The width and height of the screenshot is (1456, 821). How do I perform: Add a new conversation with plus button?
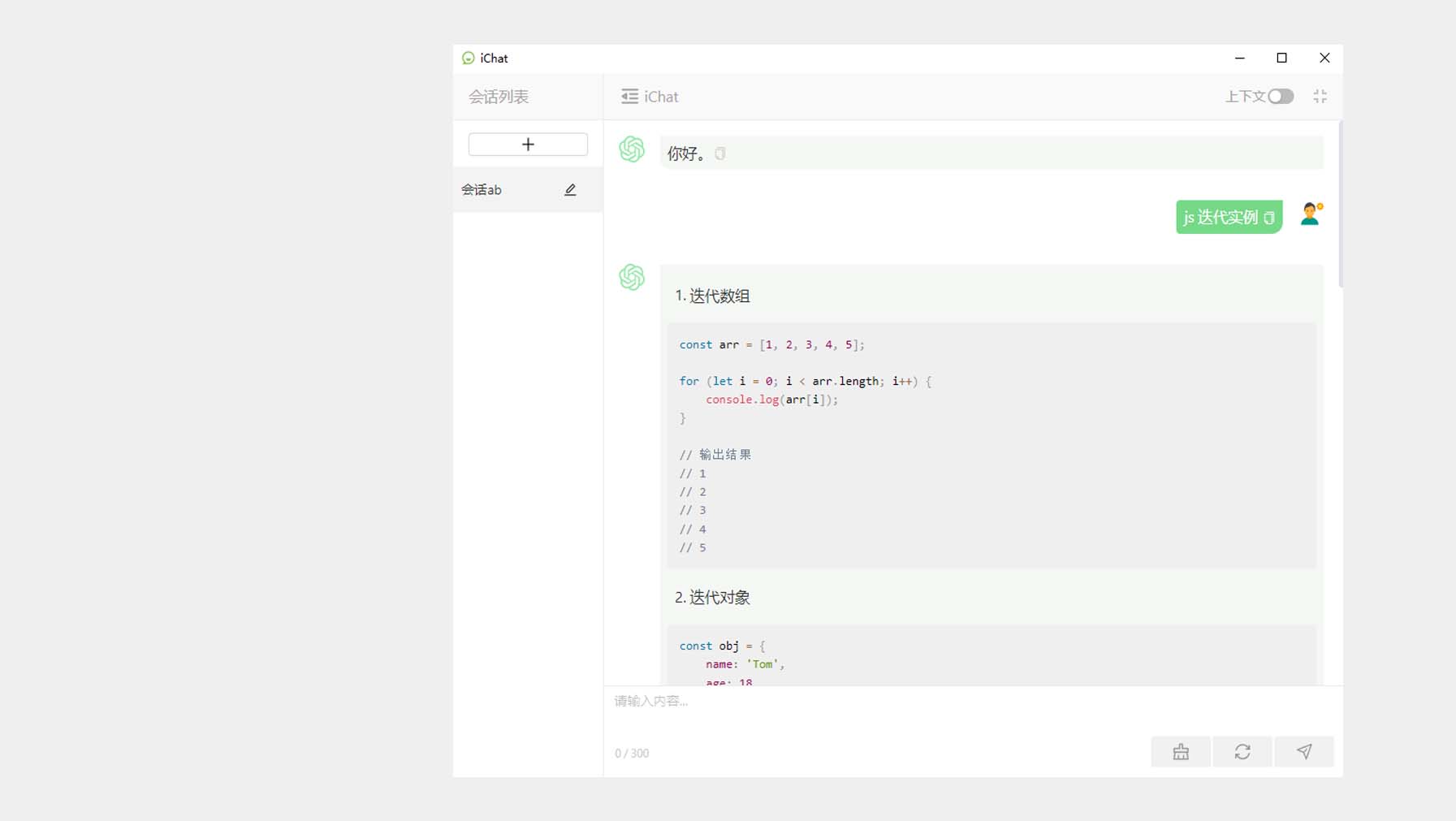click(528, 145)
